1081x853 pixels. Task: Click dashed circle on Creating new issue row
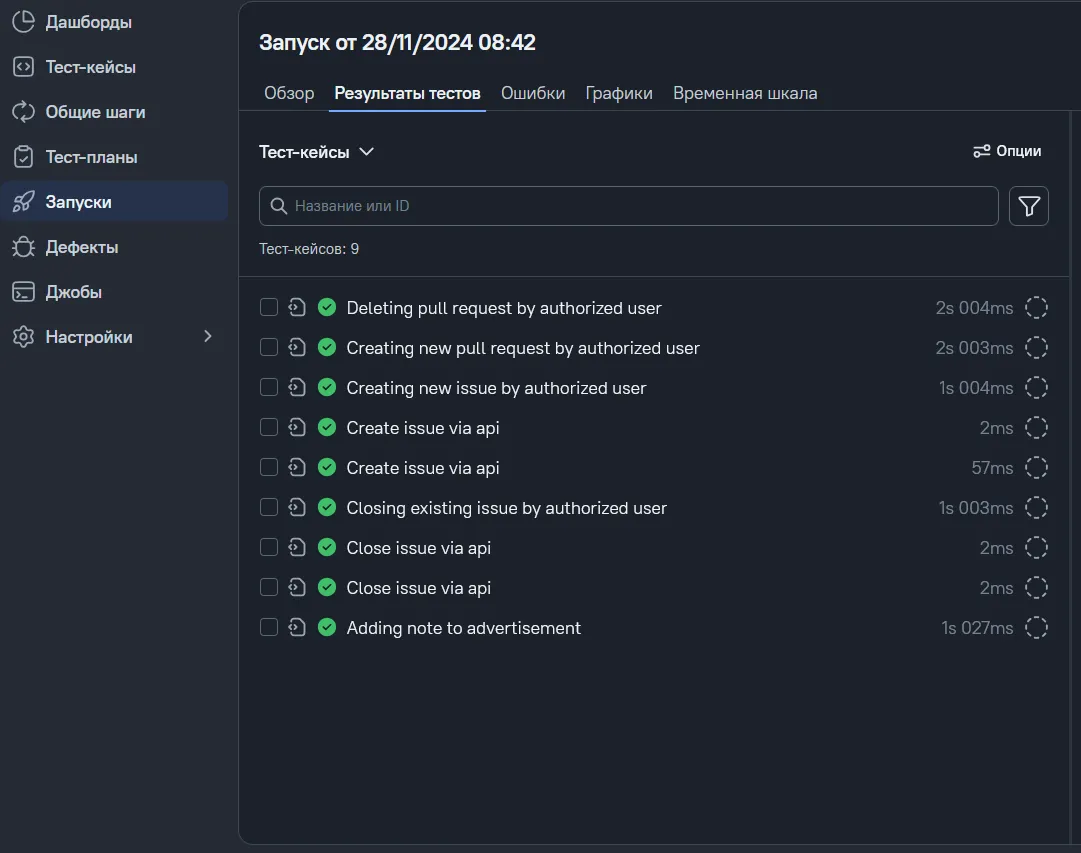(1036, 388)
